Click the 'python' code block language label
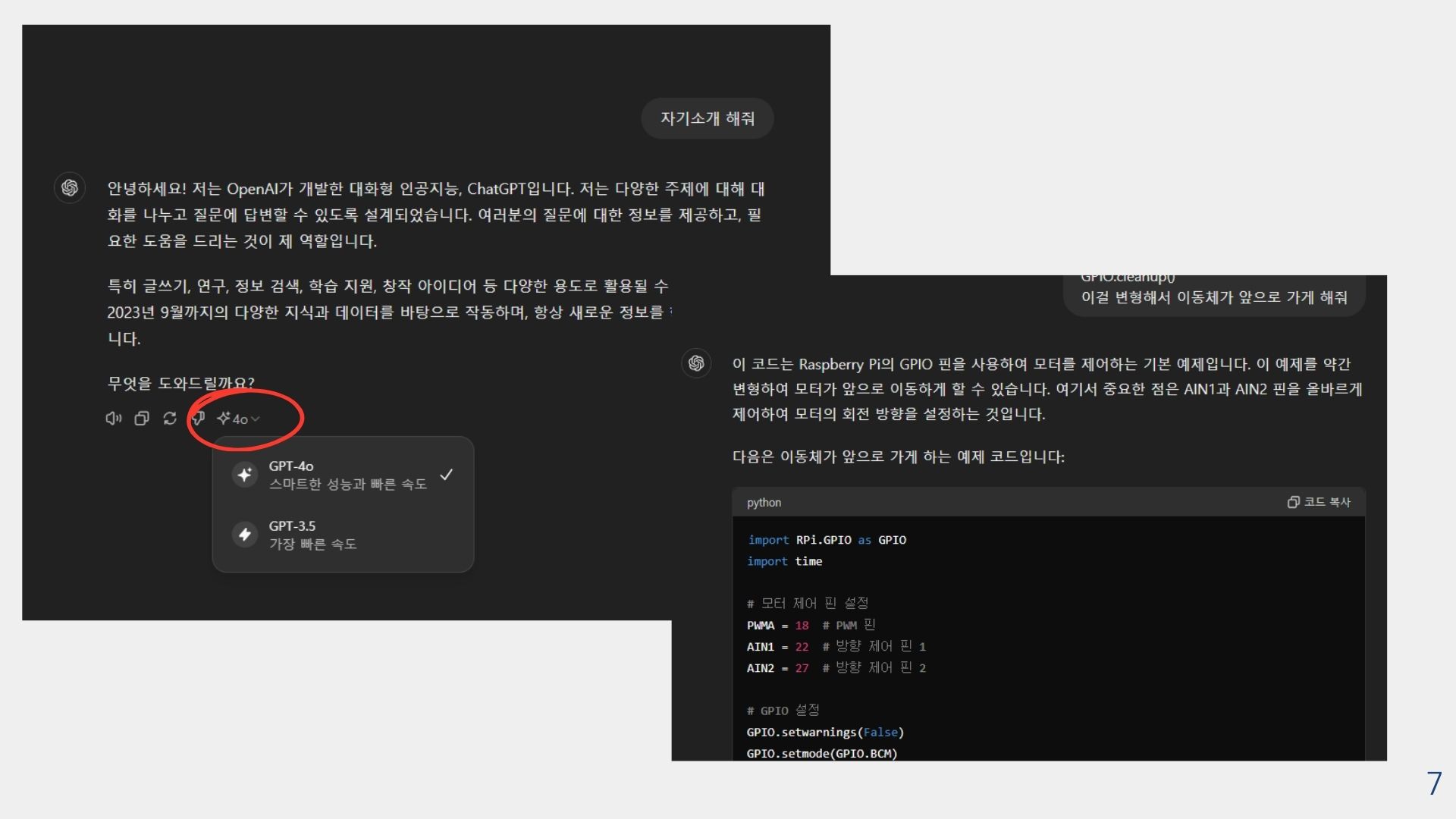Viewport: 1456px width, 819px height. click(x=764, y=503)
